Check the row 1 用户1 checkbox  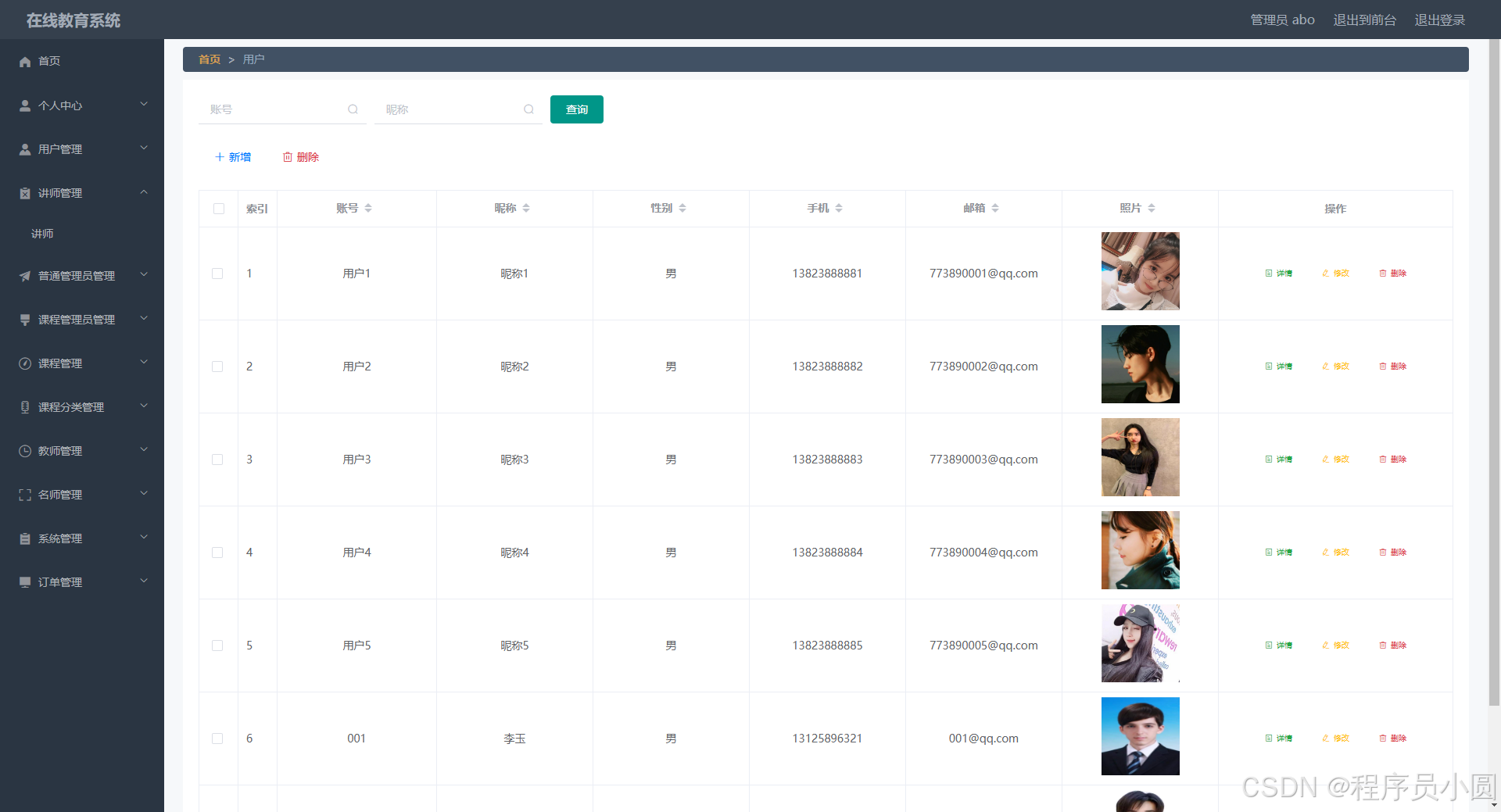coord(217,274)
